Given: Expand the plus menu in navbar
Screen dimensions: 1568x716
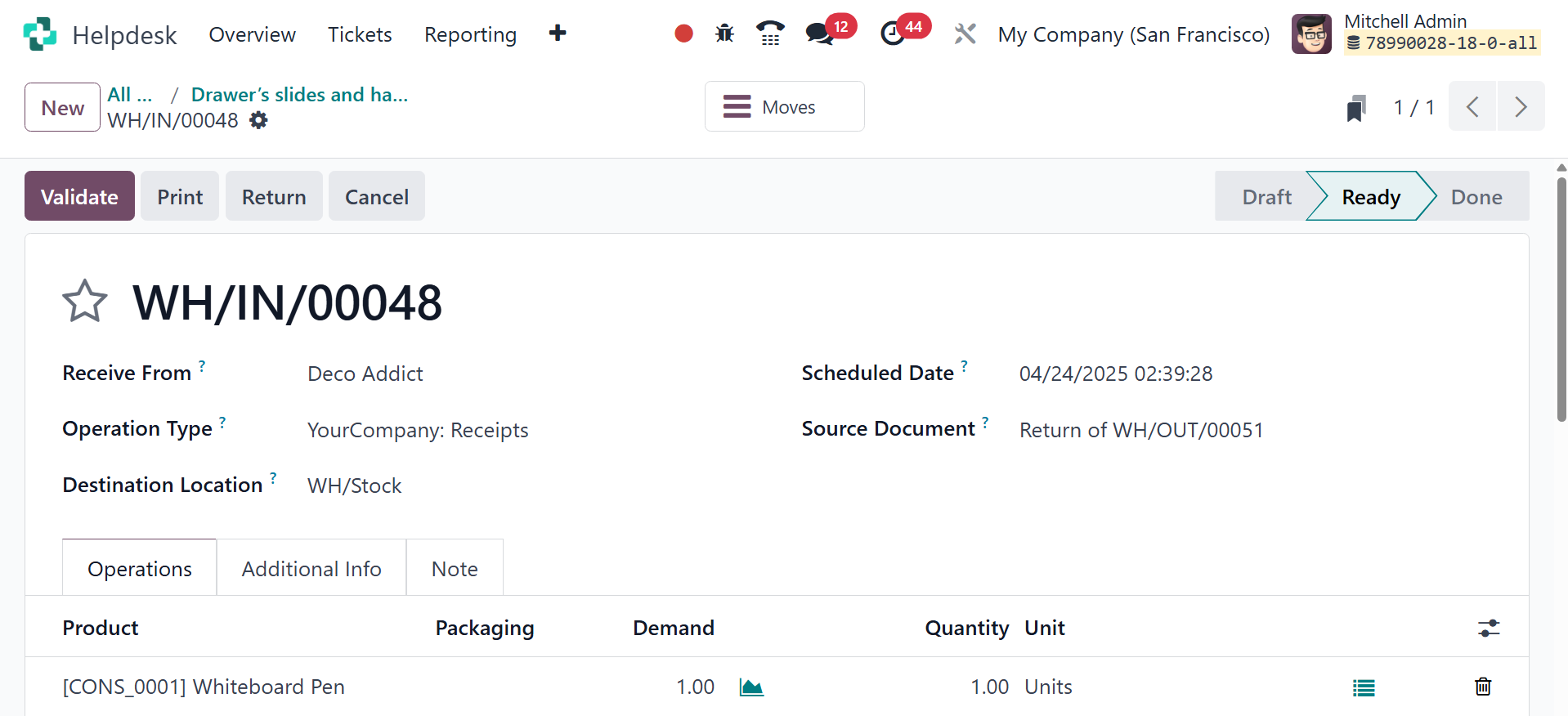Looking at the screenshot, I should pos(558,34).
